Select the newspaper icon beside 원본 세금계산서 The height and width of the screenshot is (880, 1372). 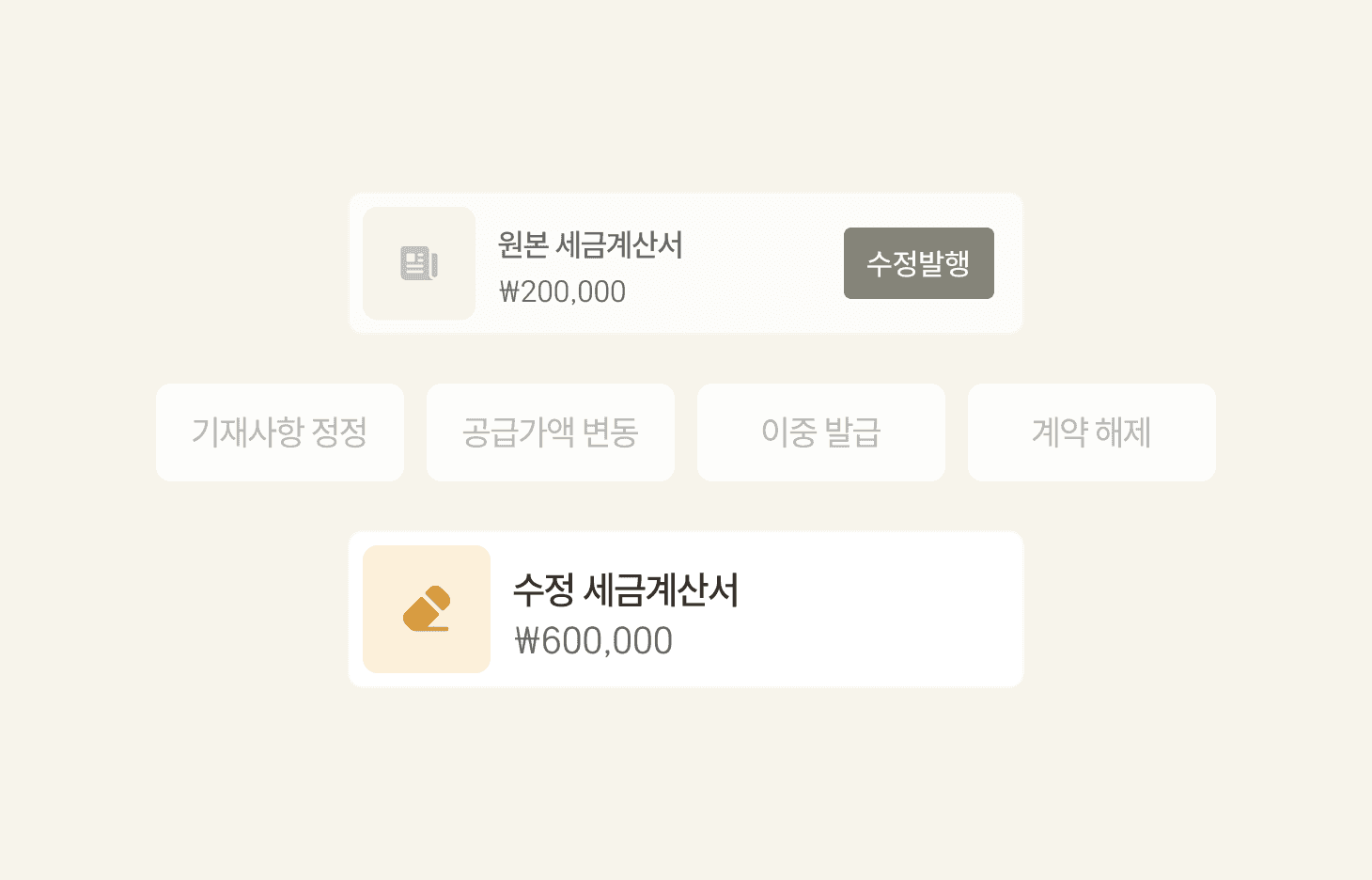(x=419, y=263)
